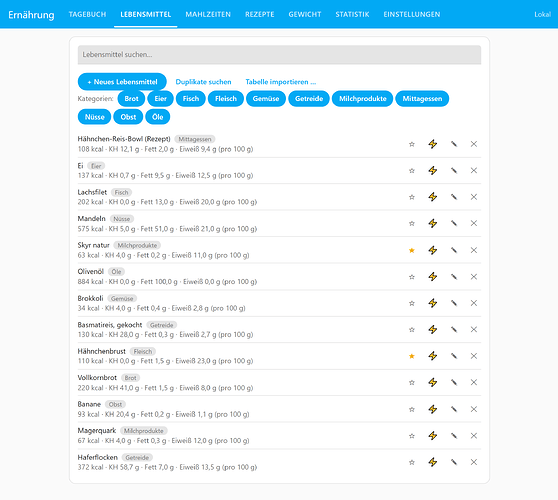Edit the Mandeln food item
The height and width of the screenshot is (500, 558).
pyautogui.click(x=454, y=223)
